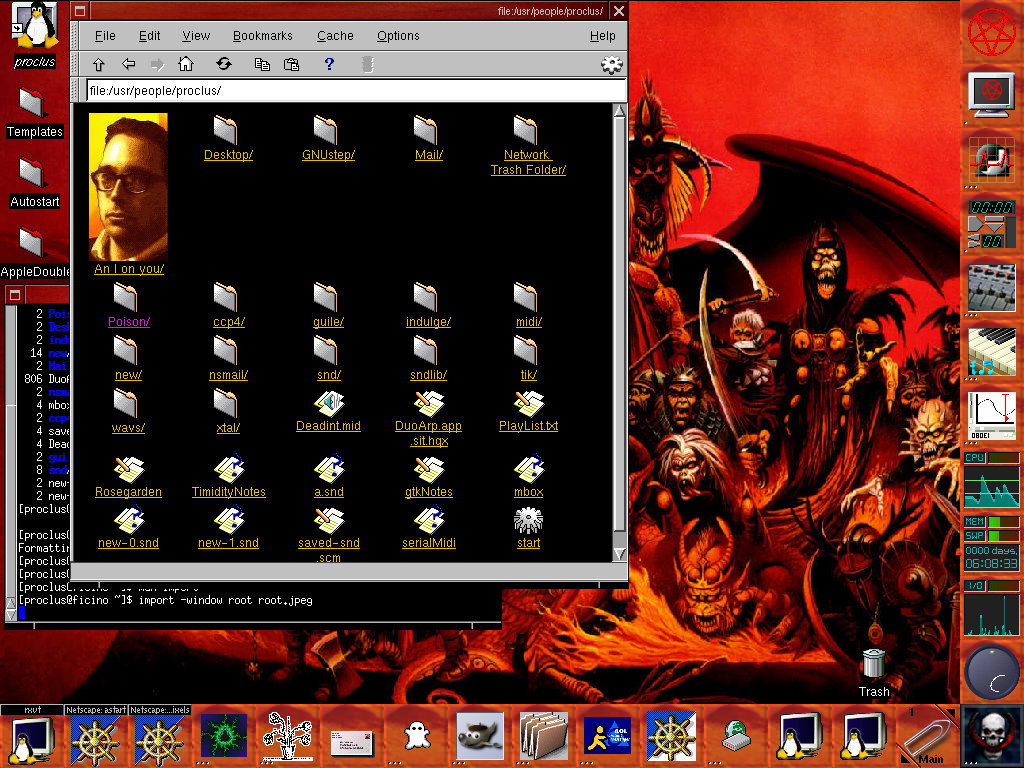Open the File menu
Viewport: 1024px width, 768px height.
[104, 36]
